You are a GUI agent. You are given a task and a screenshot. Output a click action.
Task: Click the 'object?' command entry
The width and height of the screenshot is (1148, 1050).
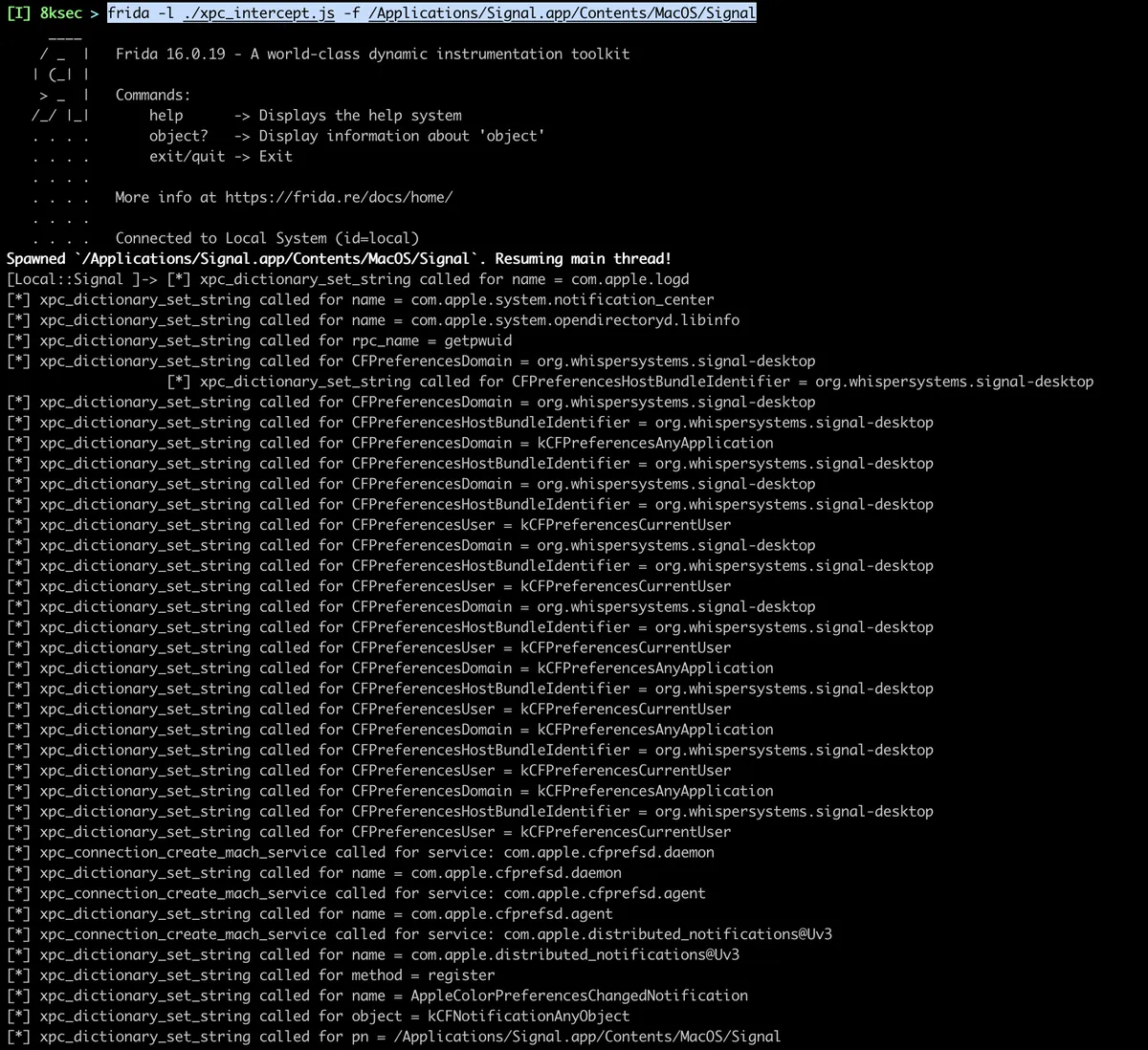coord(178,136)
